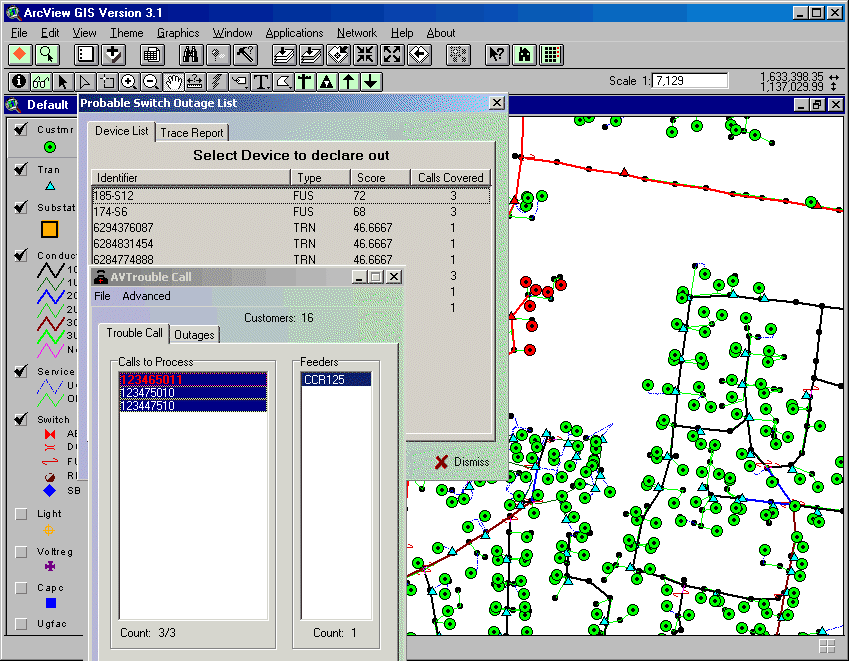Open the Applications menu
This screenshot has width=849, height=661.
coord(294,33)
